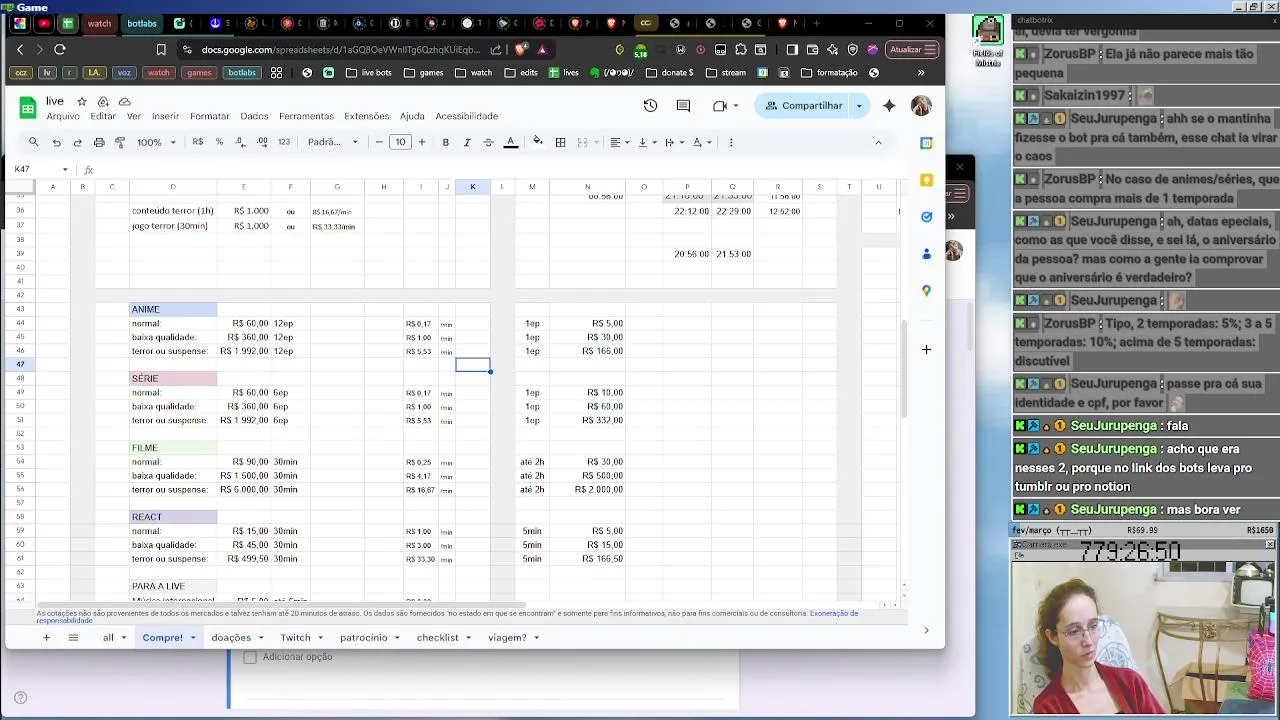Screen dimensions: 1280x720
Task: Star the 'live' spreadsheet
Action: point(81,101)
